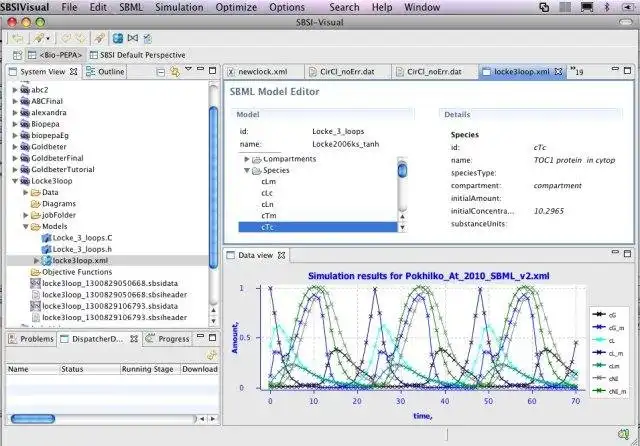Viewport: 640px width, 446px height.
Task: Expand the jobFolder folder
Action: 26,215
